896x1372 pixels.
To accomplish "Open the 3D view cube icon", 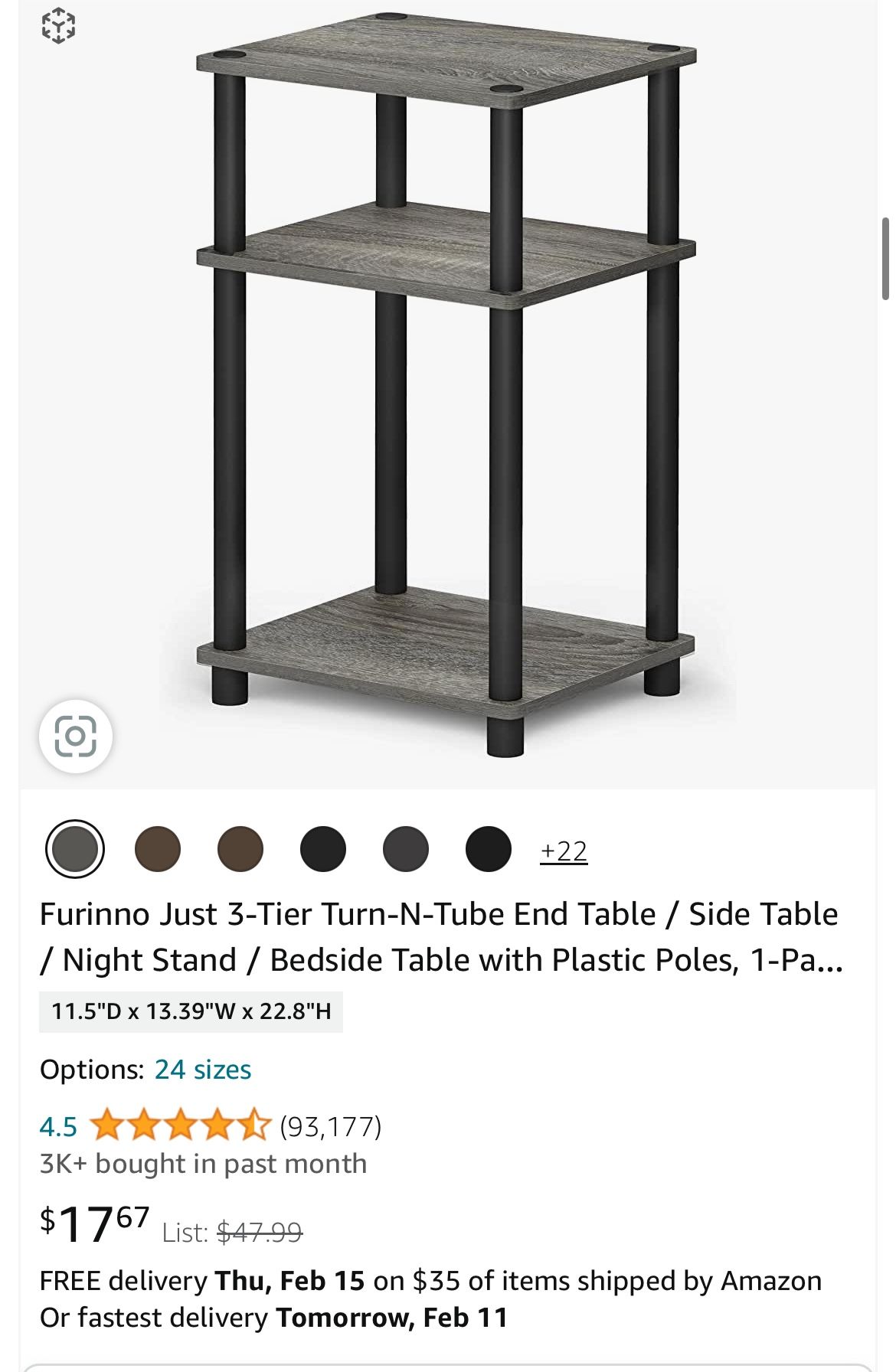I will [58, 26].
